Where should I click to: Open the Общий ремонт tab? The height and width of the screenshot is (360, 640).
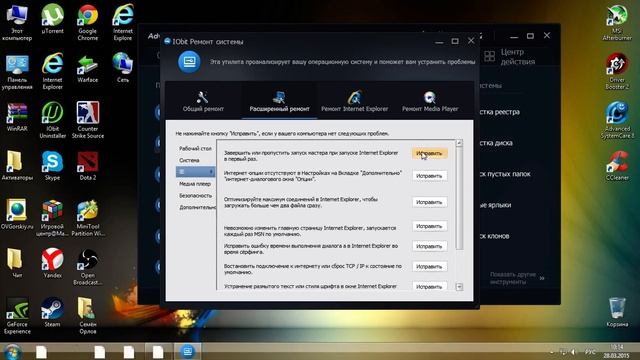click(x=203, y=101)
